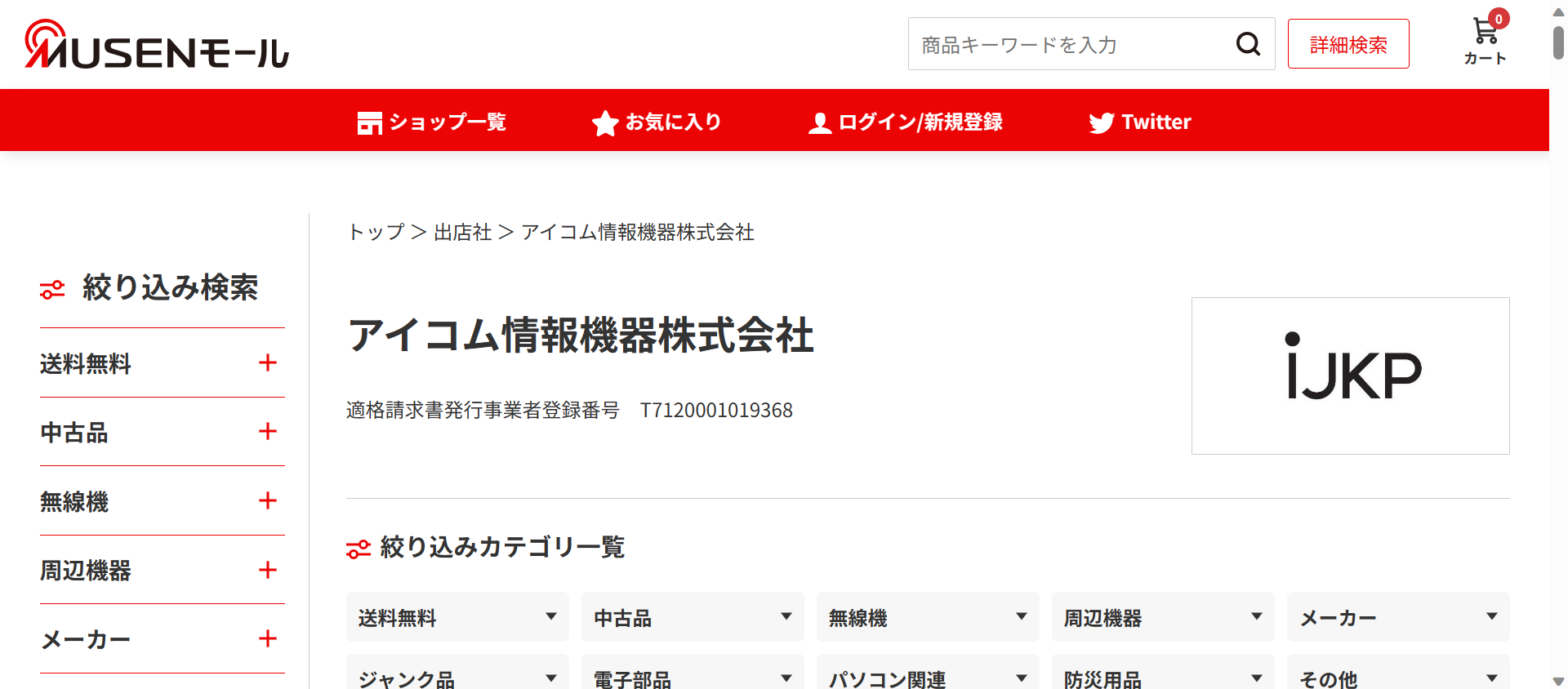This screenshot has width=1568, height=689.
Task: Click アイコム情報機器株式会社 breadcrumb
Action: [637, 232]
